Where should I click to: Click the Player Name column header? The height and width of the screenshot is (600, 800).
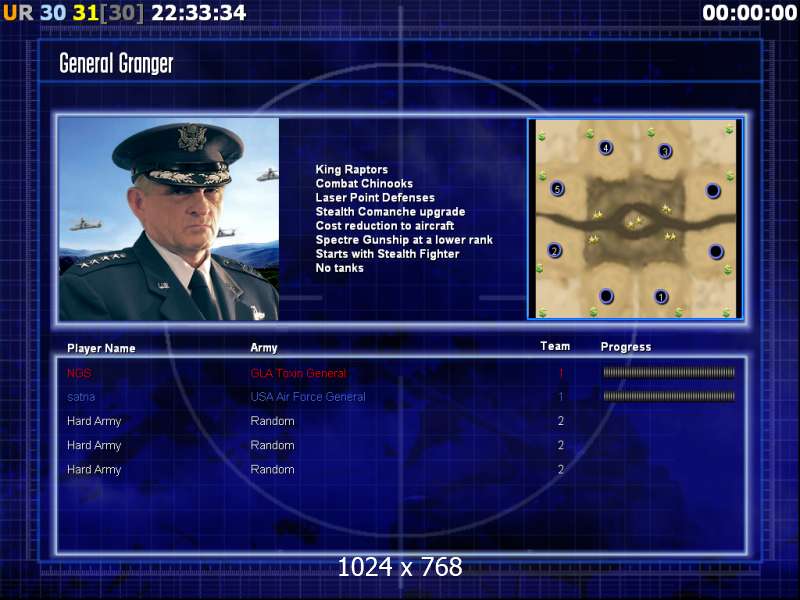click(x=101, y=348)
